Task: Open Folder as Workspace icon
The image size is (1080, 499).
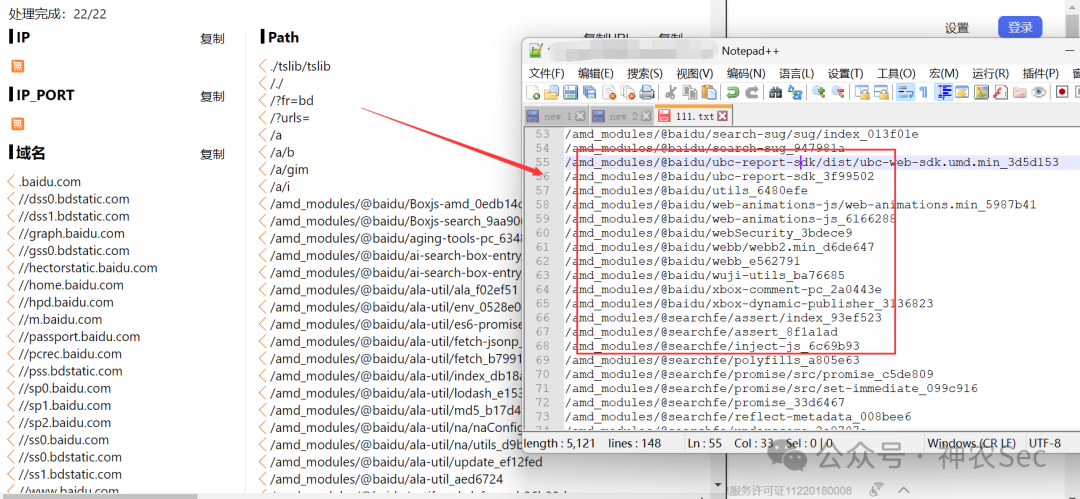Action: coord(1019,92)
